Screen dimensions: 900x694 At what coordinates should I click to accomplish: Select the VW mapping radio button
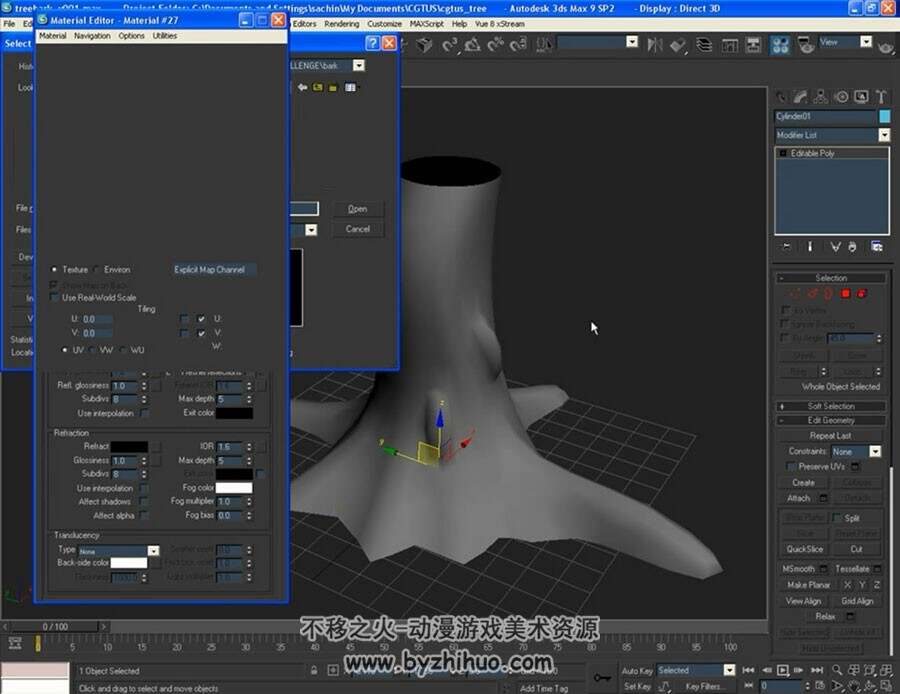pos(92,350)
